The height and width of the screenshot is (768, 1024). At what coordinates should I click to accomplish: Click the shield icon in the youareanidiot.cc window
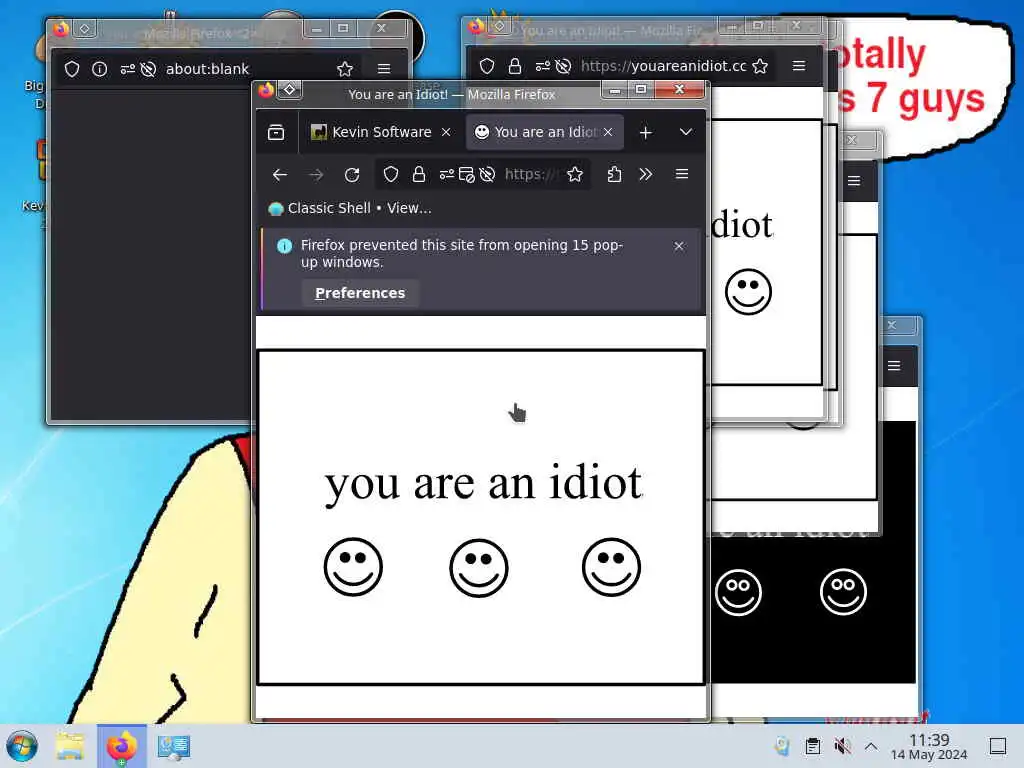point(487,66)
